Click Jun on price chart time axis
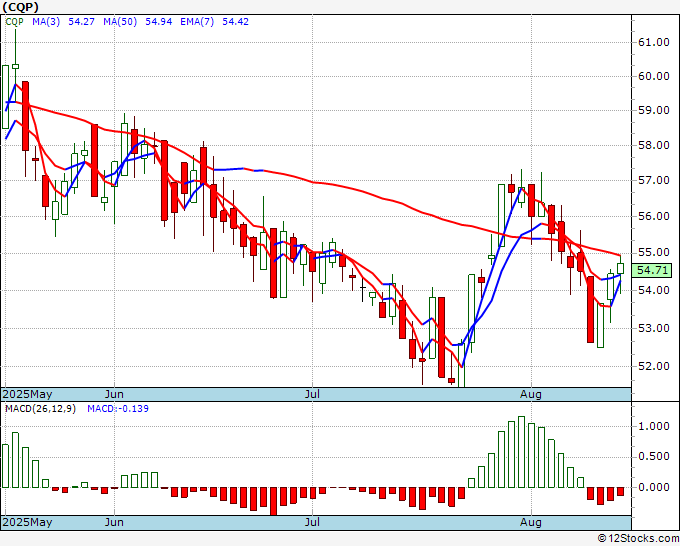Screen dimensions: 680x546 click(114, 394)
